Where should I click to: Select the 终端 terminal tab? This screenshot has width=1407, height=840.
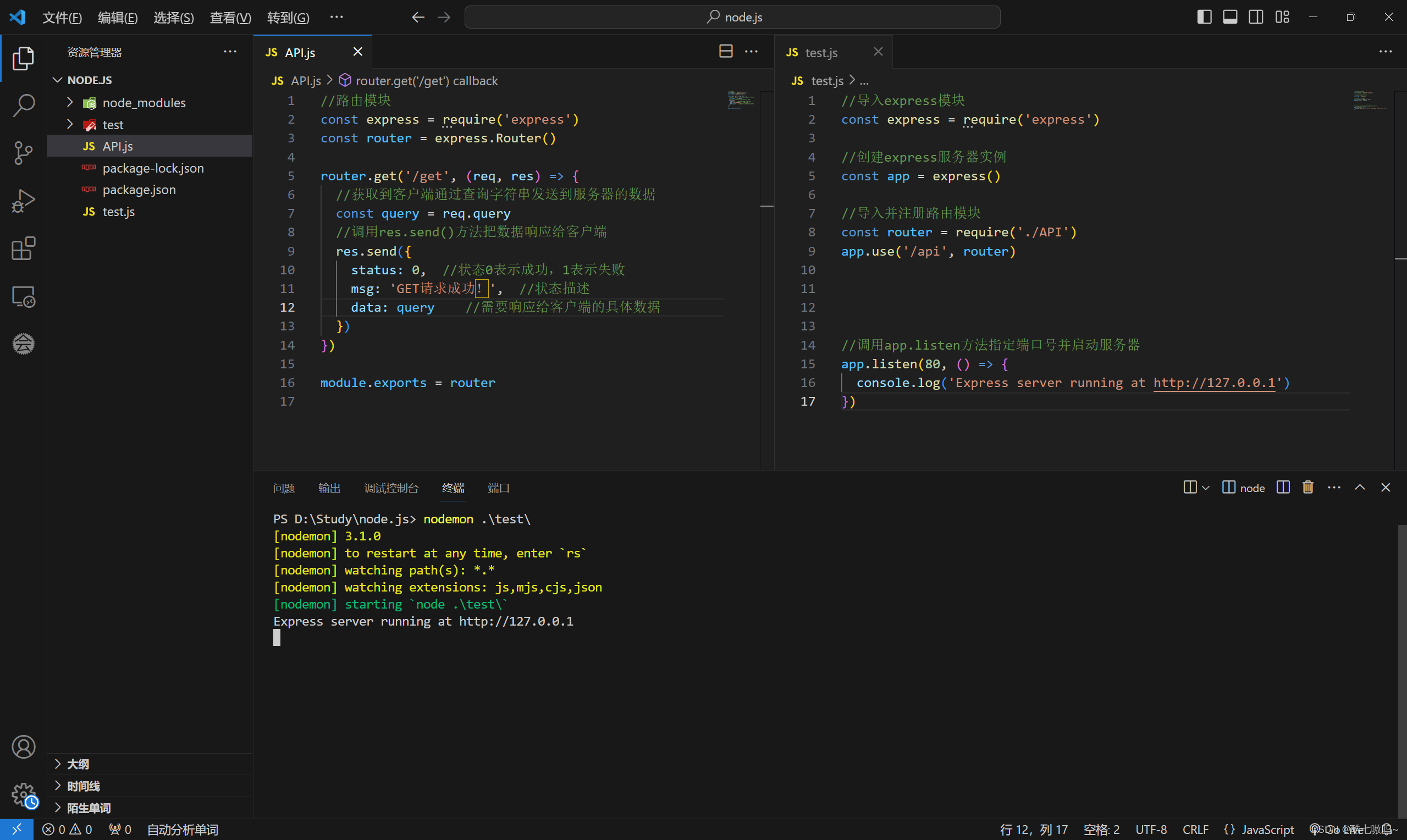pos(452,488)
